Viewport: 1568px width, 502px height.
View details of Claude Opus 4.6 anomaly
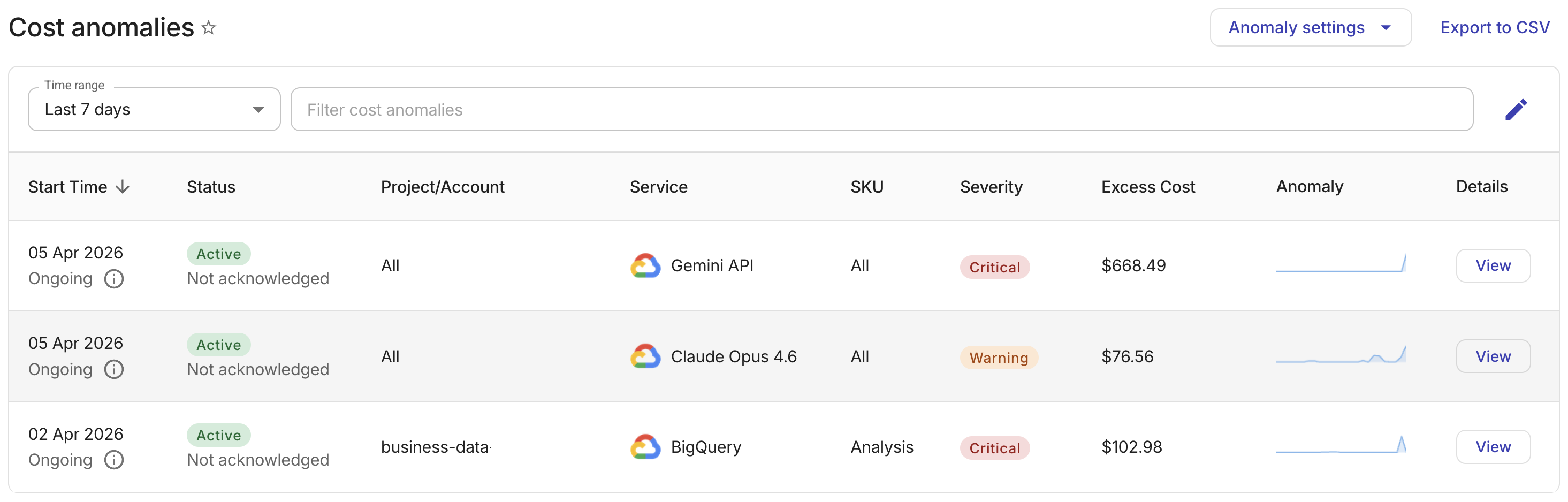[1493, 356]
